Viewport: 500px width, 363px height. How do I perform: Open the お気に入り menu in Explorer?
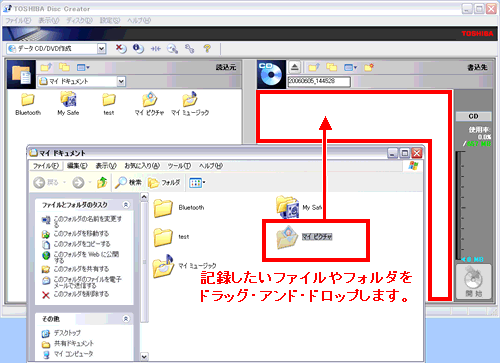tap(142, 166)
